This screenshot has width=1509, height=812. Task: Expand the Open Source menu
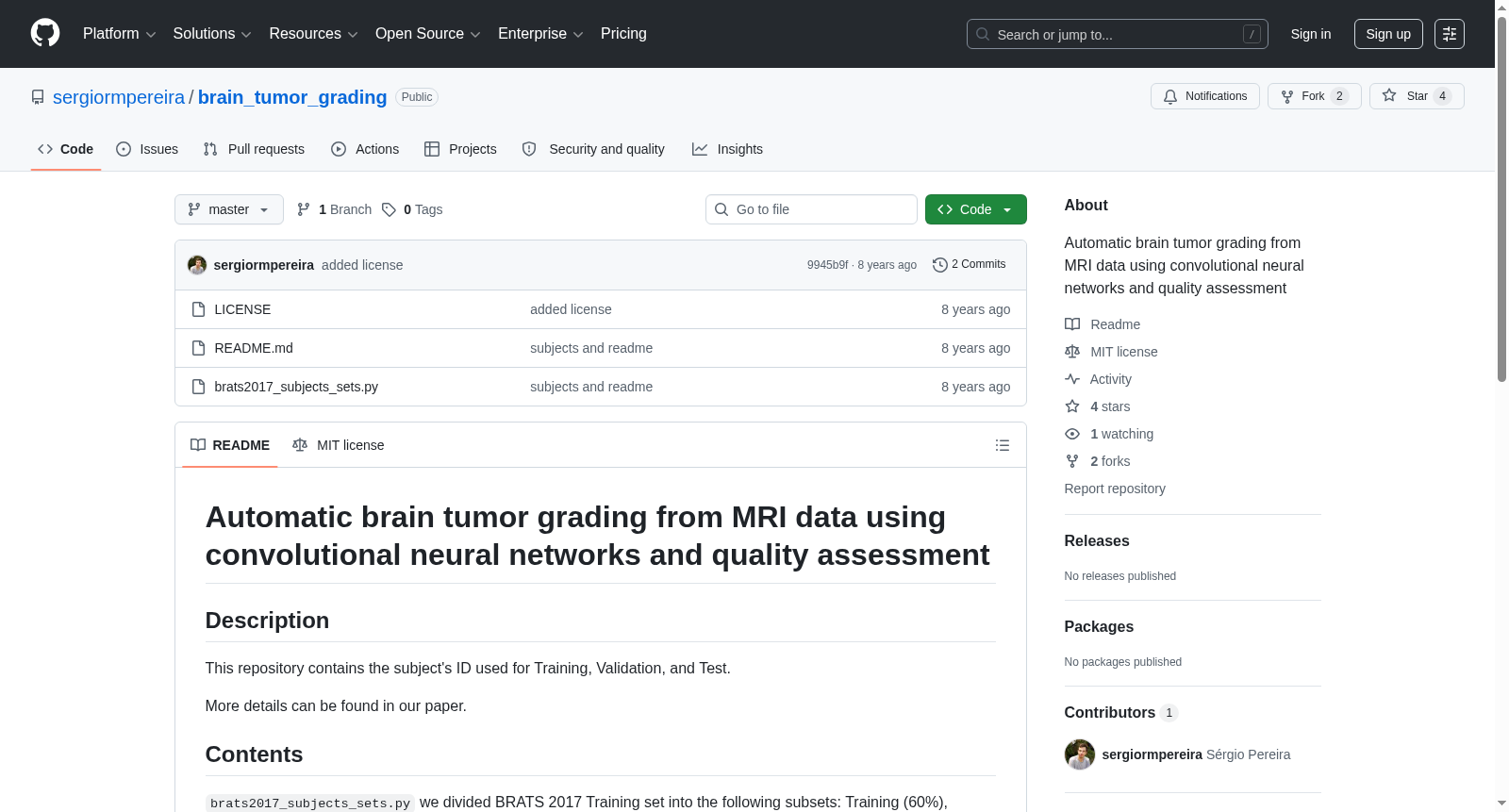point(428,34)
